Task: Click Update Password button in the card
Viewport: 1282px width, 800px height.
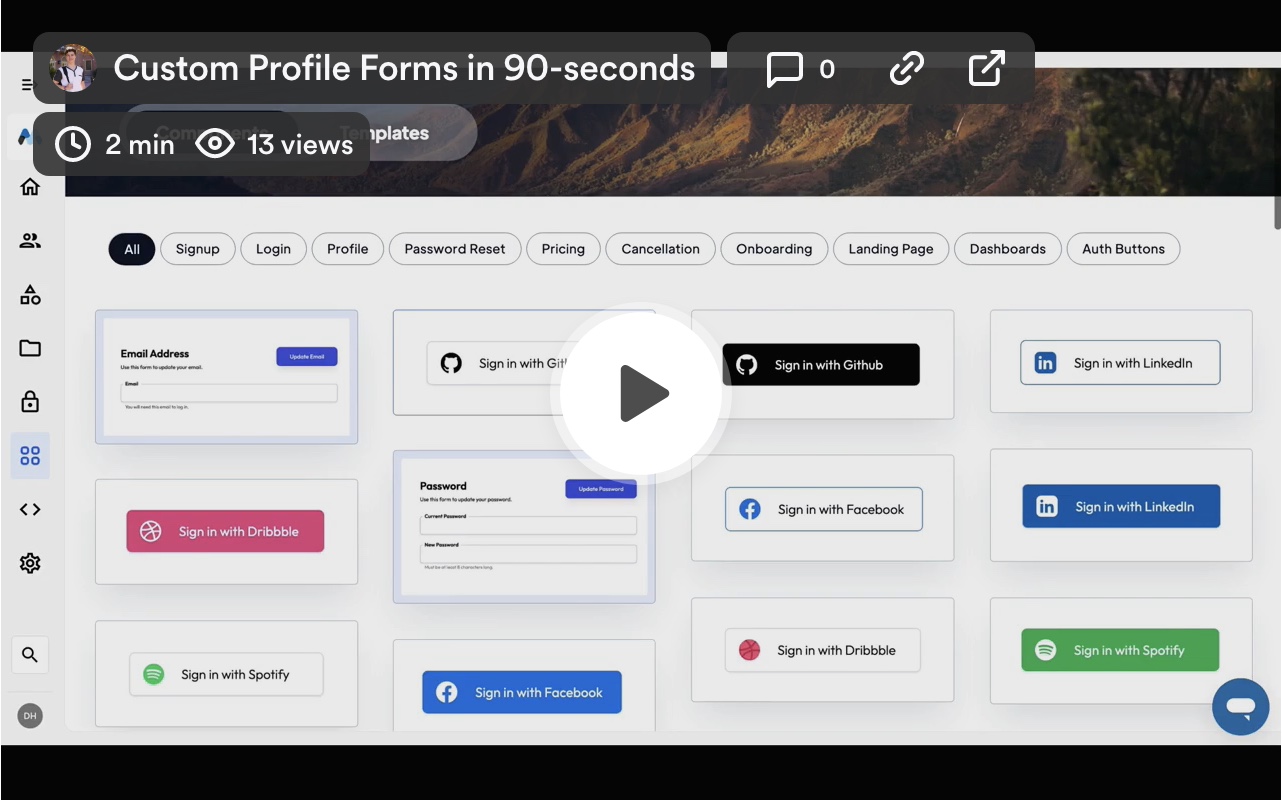Action: pos(601,489)
